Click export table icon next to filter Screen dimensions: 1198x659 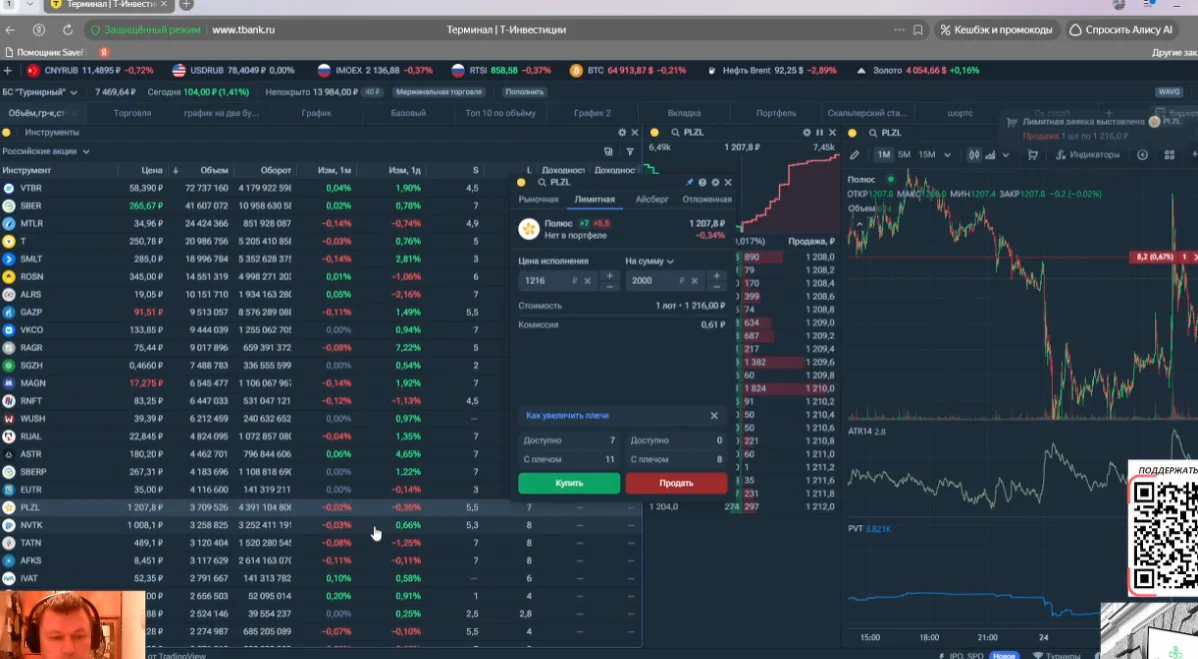[608, 151]
